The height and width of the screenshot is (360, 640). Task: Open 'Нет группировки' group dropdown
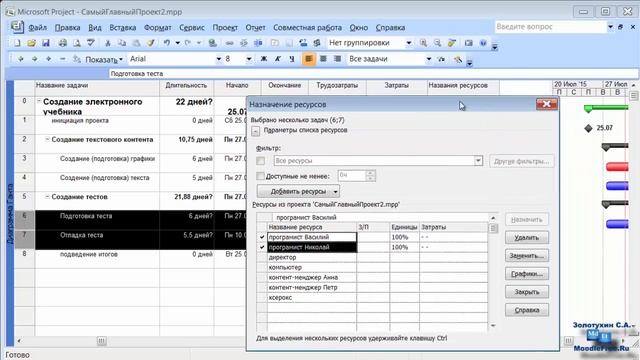(409, 43)
